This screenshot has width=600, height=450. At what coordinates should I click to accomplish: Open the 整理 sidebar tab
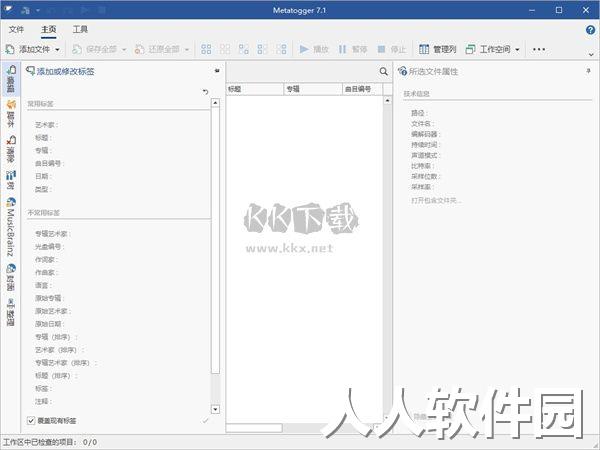pyautogui.click(x=11, y=312)
